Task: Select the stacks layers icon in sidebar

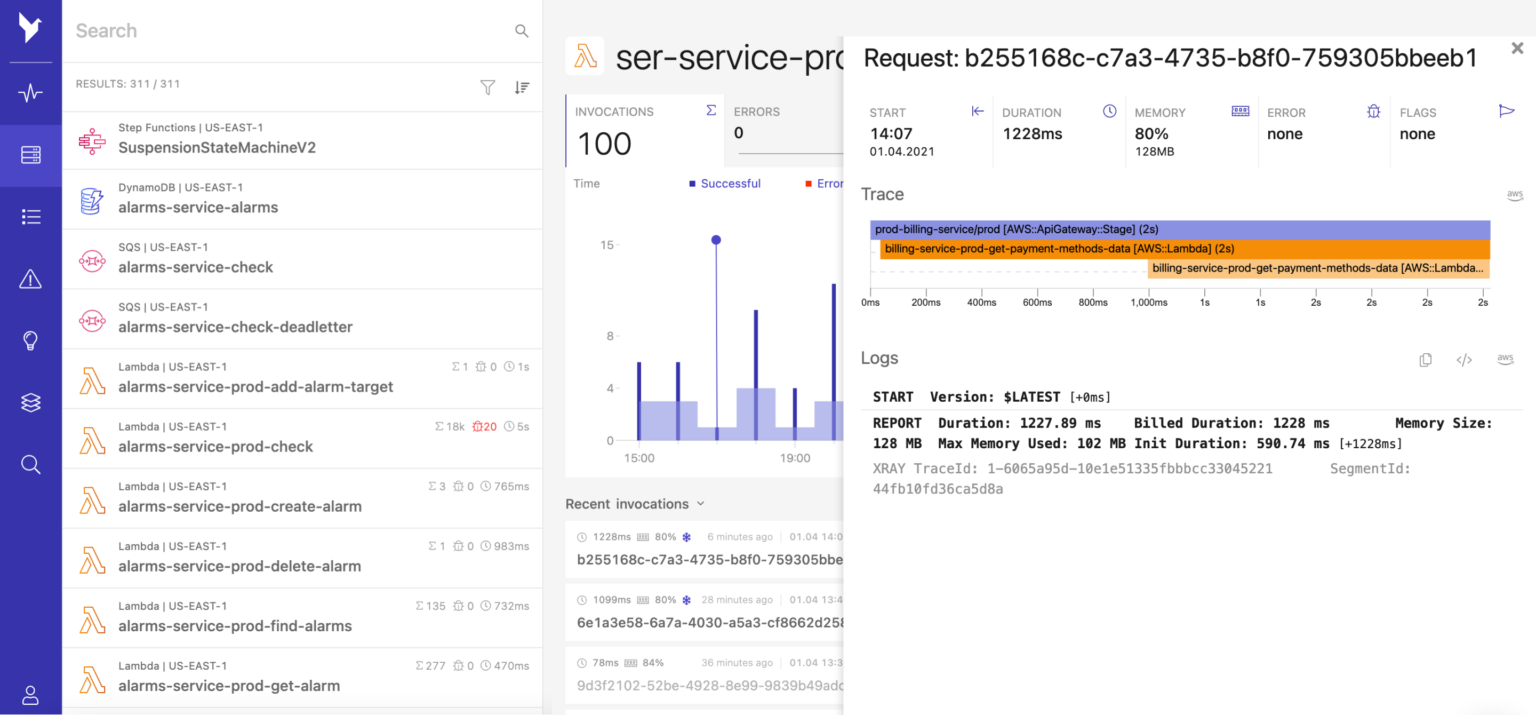Action: click(30, 402)
